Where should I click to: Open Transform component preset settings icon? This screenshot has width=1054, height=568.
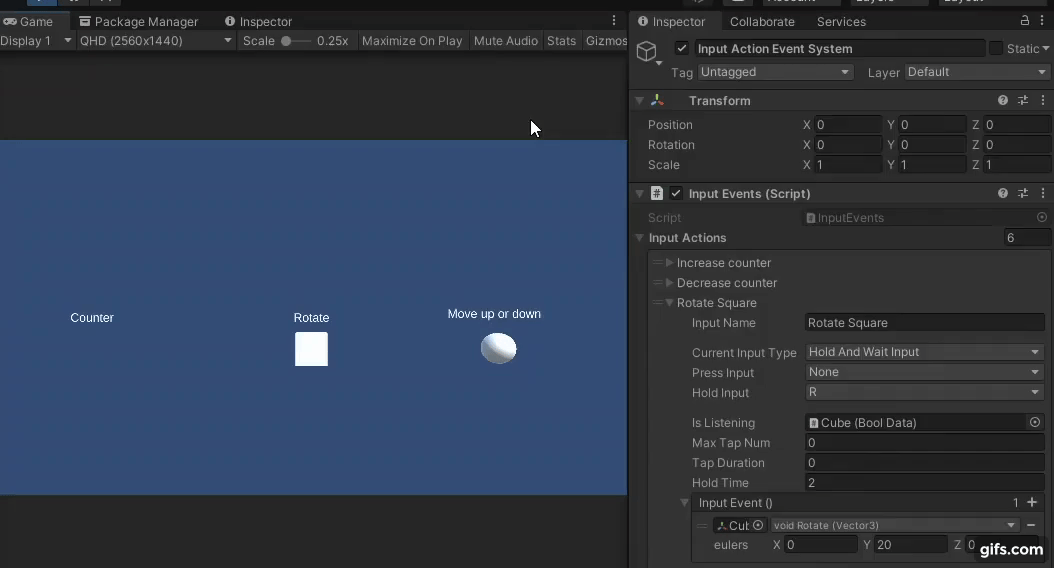(1023, 100)
